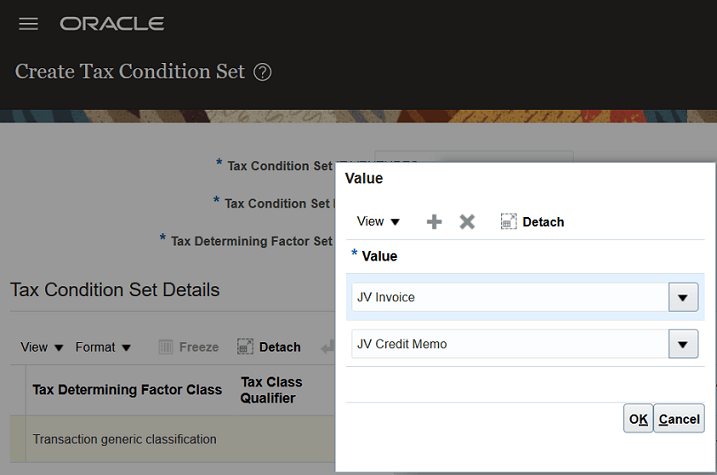Image resolution: width=717 pixels, height=475 pixels.
Task: Add a new value row with plus icon
Action: [x=434, y=221]
